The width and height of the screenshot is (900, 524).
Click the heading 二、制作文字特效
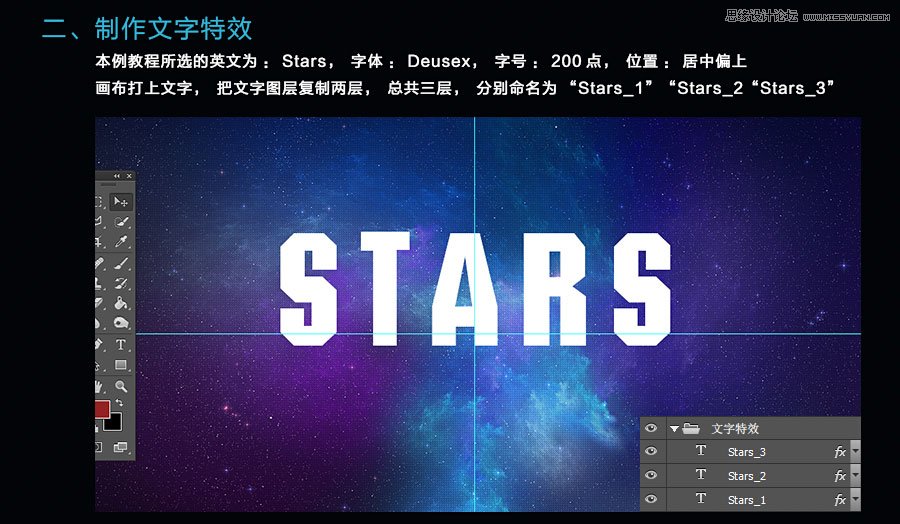(147, 29)
